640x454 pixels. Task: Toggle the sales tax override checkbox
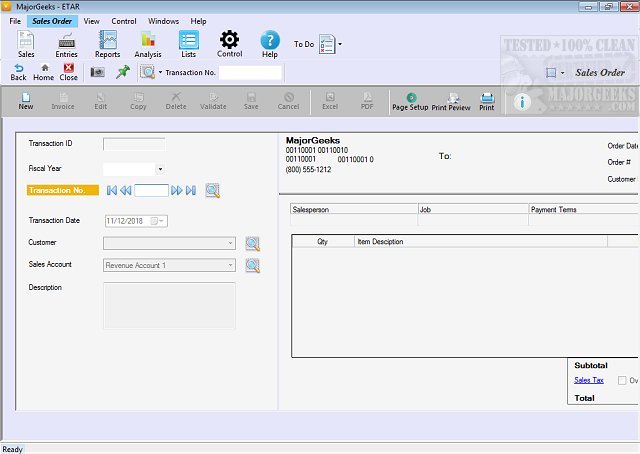point(622,381)
